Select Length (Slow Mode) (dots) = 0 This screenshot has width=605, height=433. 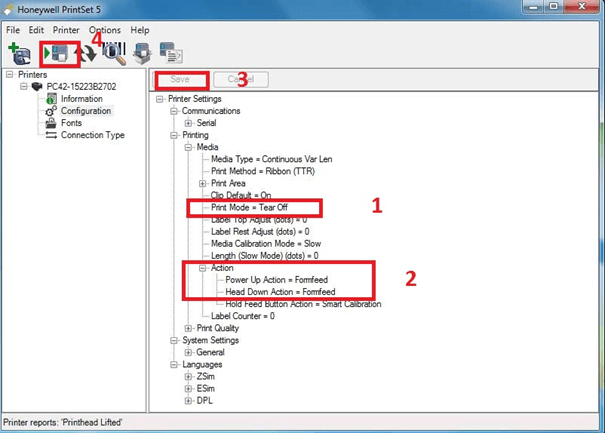tap(265, 255)
